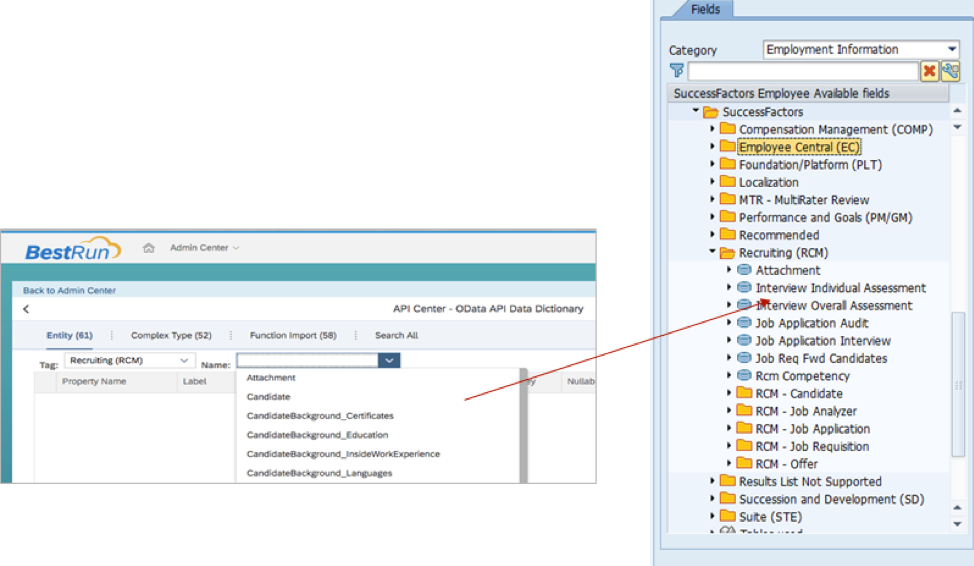Viewport: 974px width, 566px height.
Task: Click the Attachment entity database icon
Action: tap(744, 270)
